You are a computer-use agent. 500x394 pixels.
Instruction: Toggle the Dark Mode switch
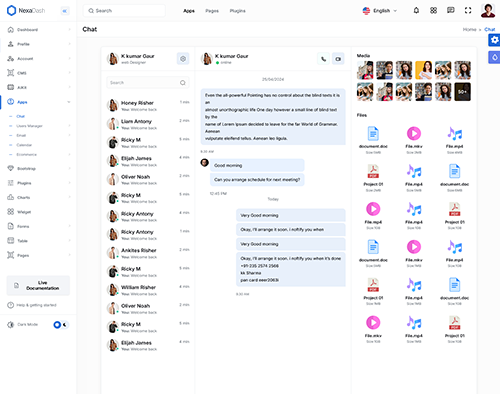[x=61, y=324]
